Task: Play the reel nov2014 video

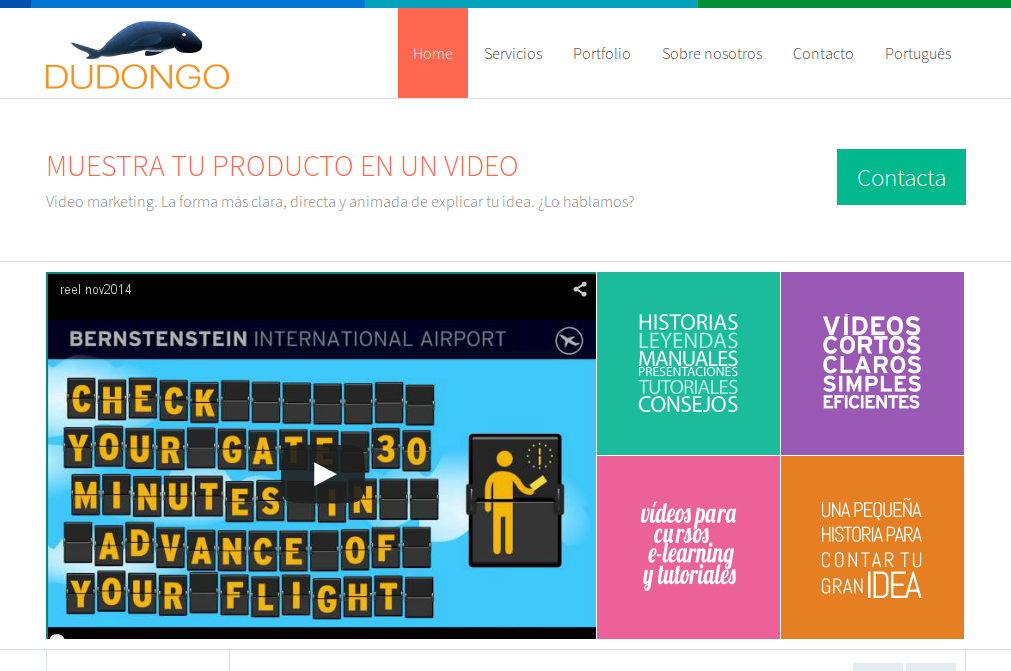Action: (324, 474)
